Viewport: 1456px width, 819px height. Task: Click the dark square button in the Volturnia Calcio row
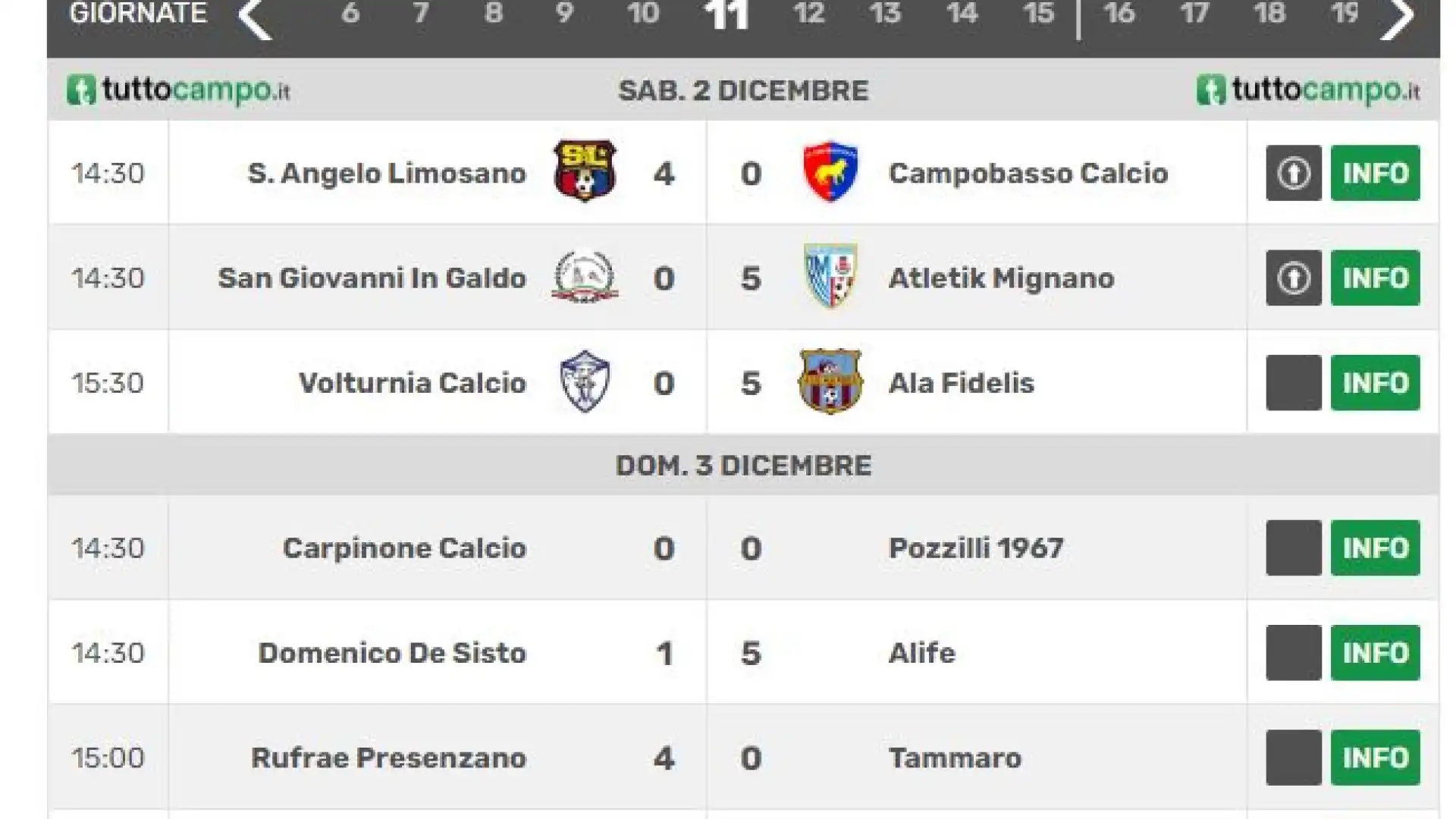[x=1294, y=382]
